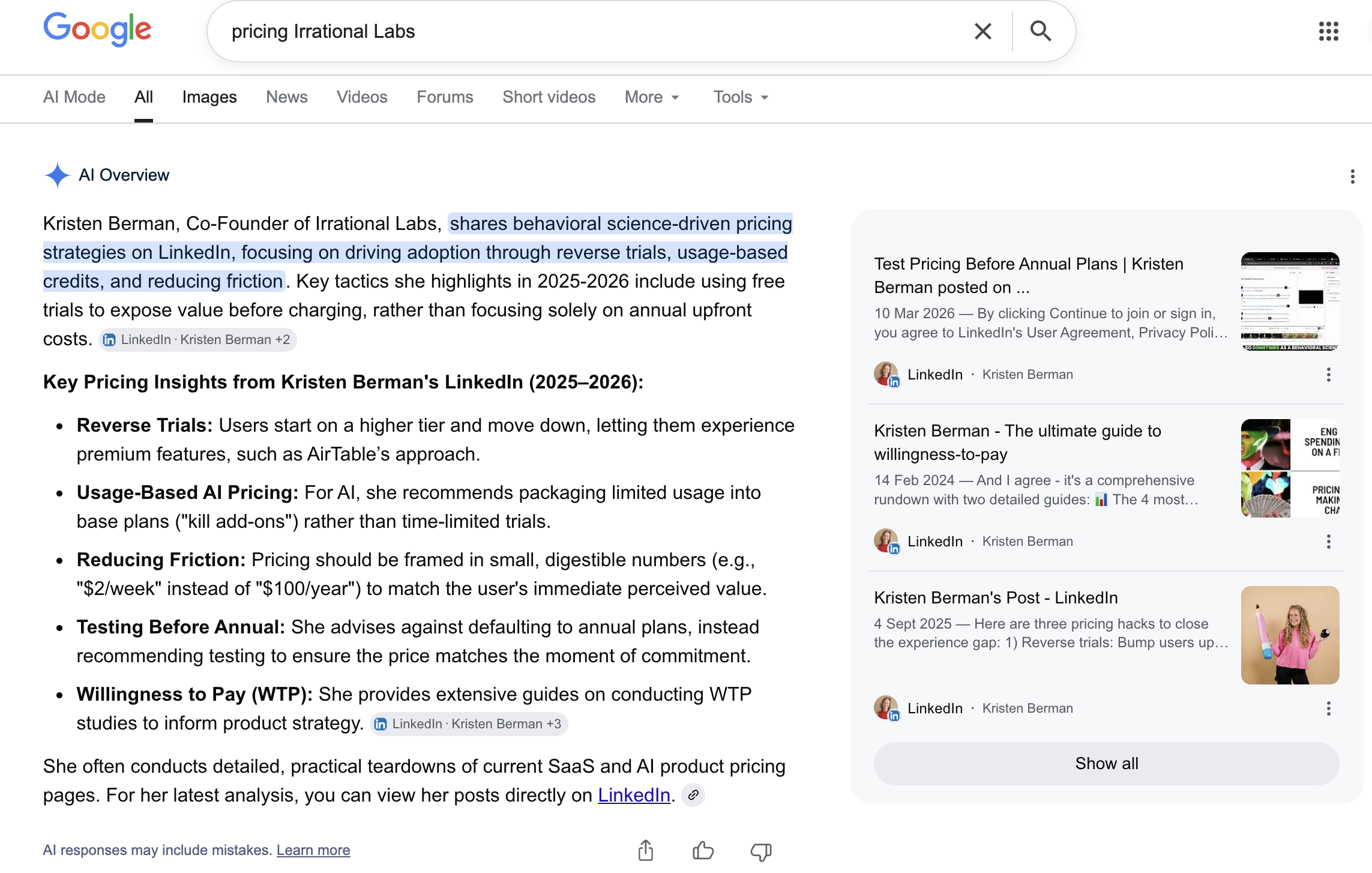Click the 10 Mar 2026 snippet text
Viewport: 1372px width, 873px height.
(1051, 323)
